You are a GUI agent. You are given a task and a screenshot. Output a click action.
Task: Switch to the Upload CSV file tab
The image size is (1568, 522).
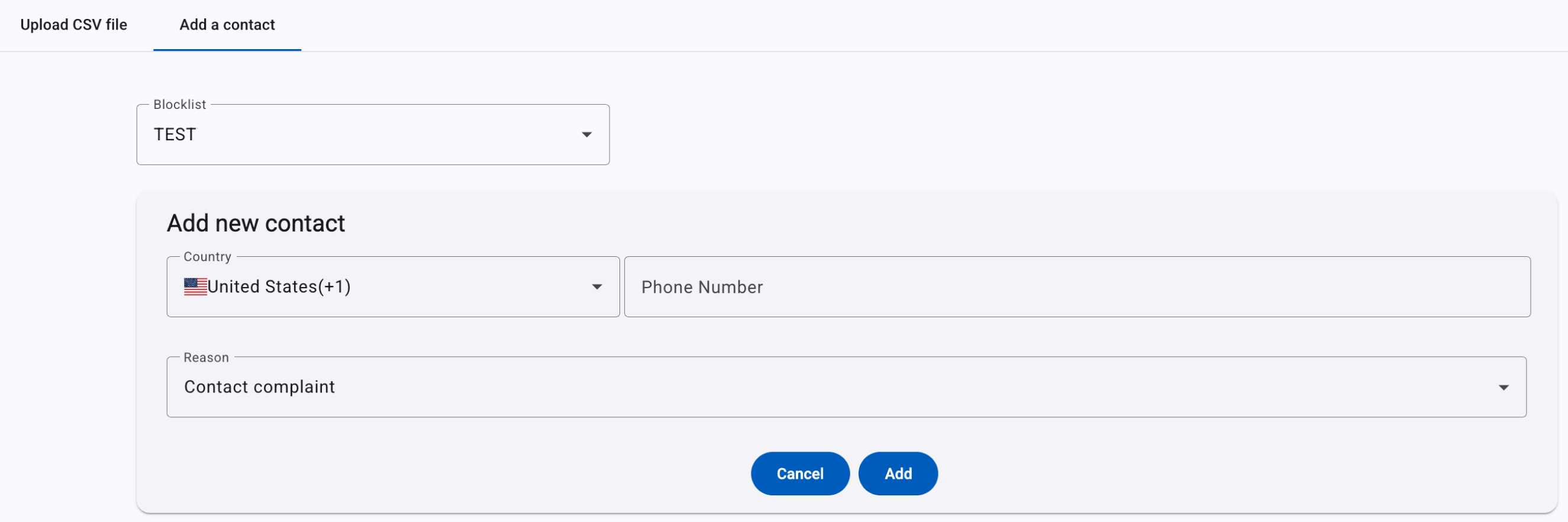pos(73,25)
